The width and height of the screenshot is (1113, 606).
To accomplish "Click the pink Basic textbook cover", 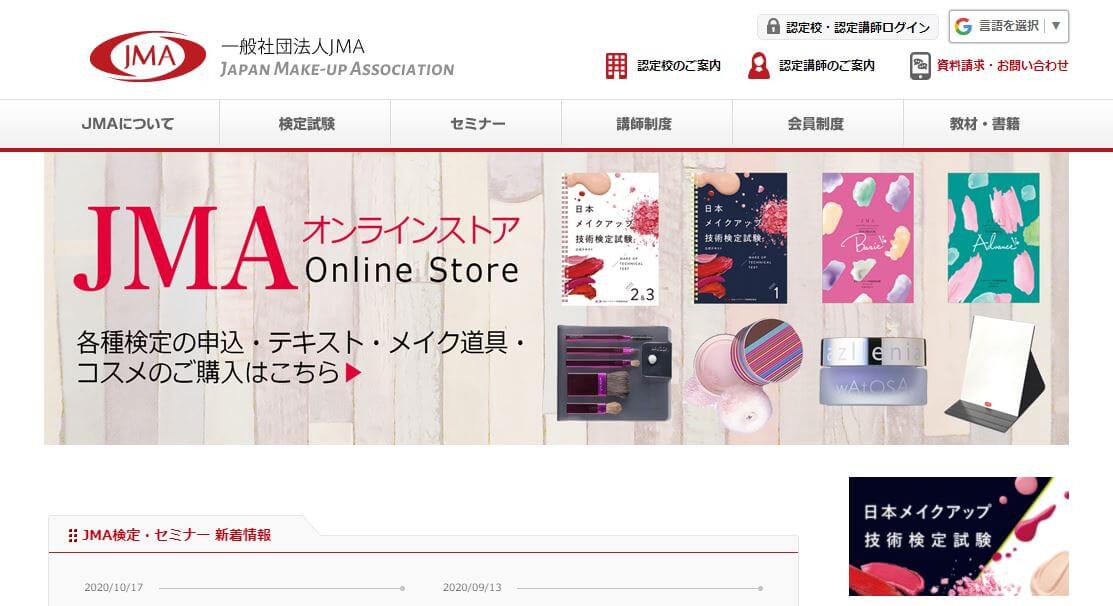I will [867, 238].
